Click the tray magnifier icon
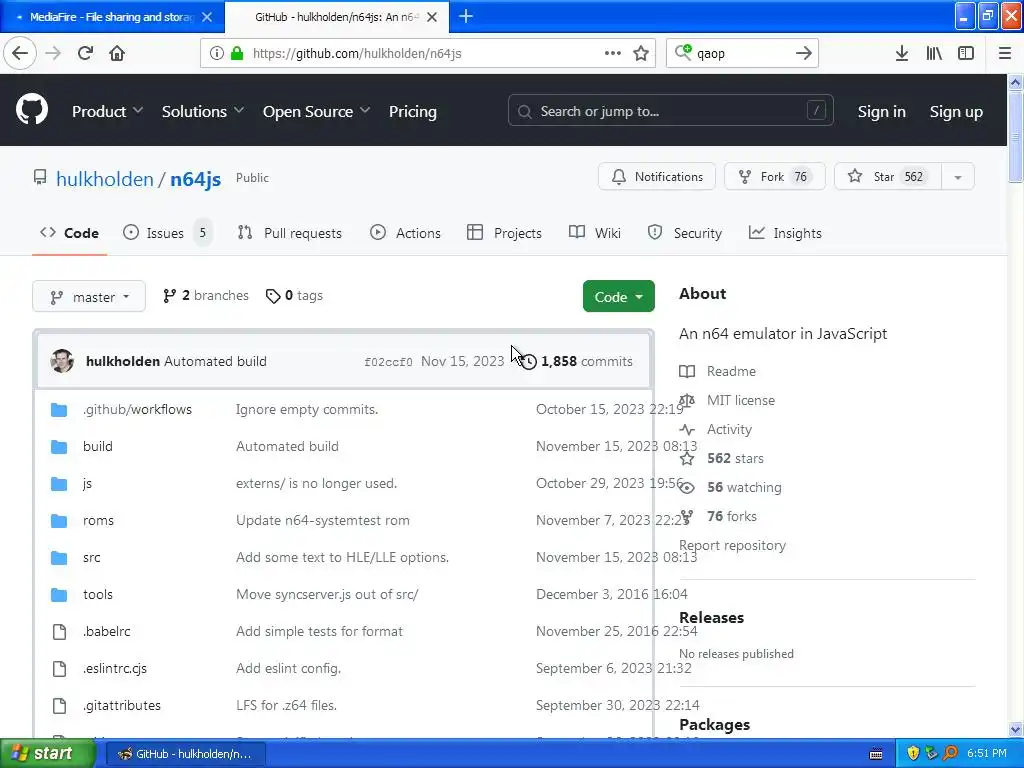 click(x=950, y=754)
